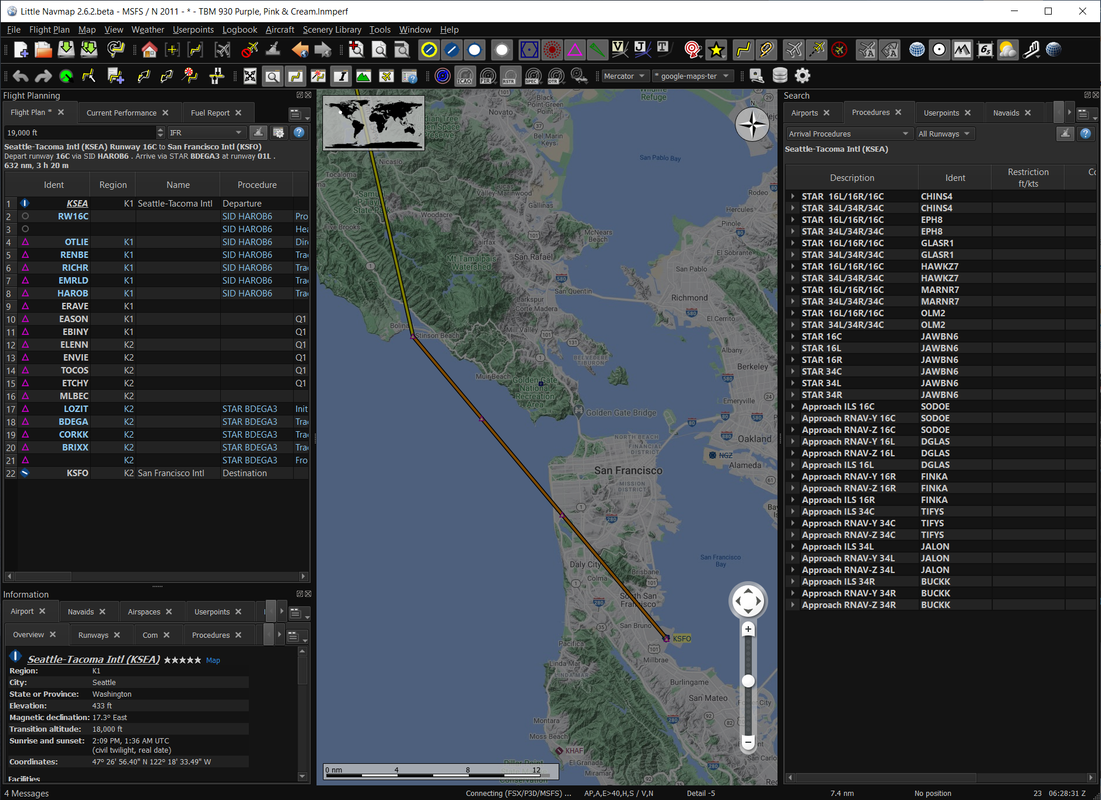Click the world overview map thumbnail
The image size is (1101, 800).
373,122
